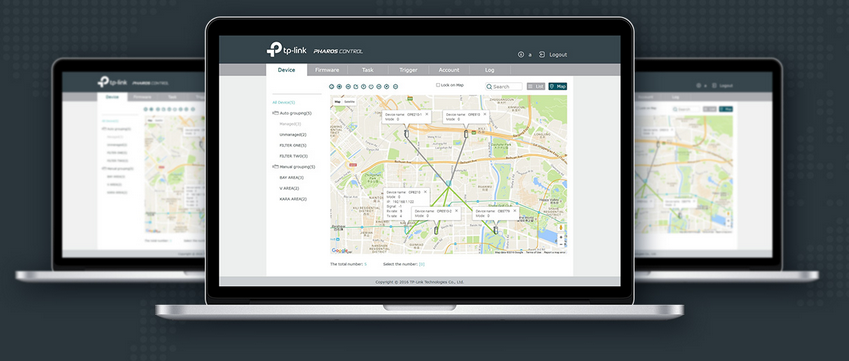This screenshot has height=361, width=849.
Task: Collapse the Manual grouping tree node
Action: click(x=275, y=167)
